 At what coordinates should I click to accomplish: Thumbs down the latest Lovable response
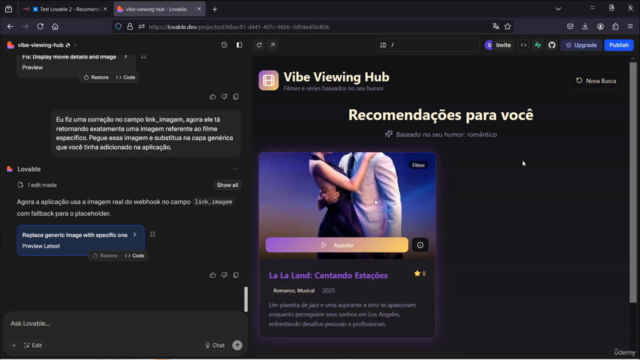click(x=224, y=275)
